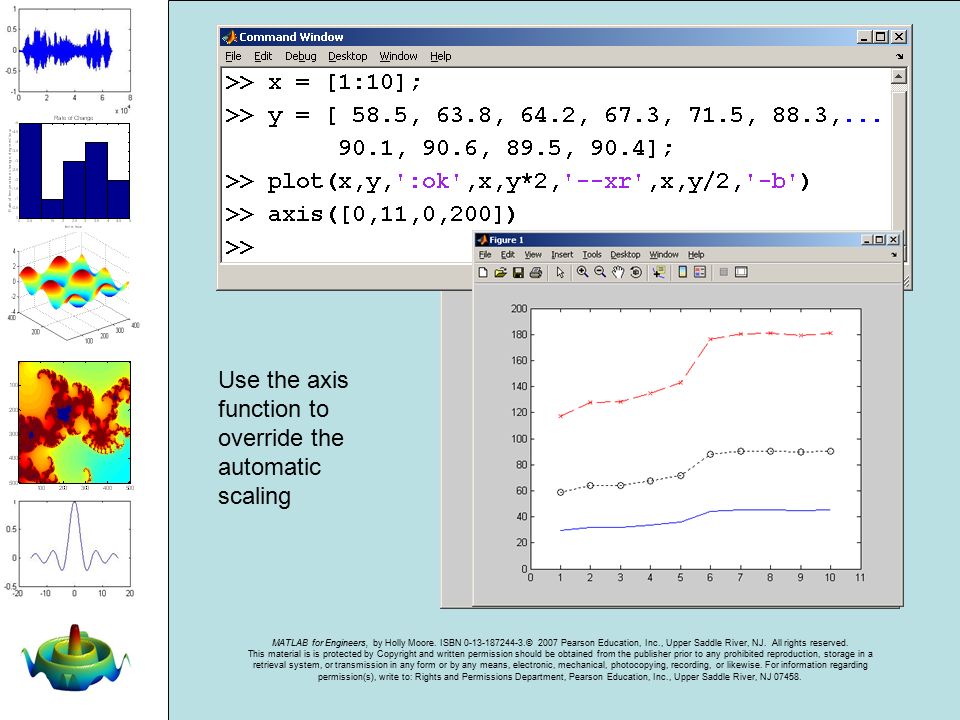Image resolution: width=960 pixels, height=720 pixels.
Task: Maximize the Figure 1 window
Action: click(879, 240)
